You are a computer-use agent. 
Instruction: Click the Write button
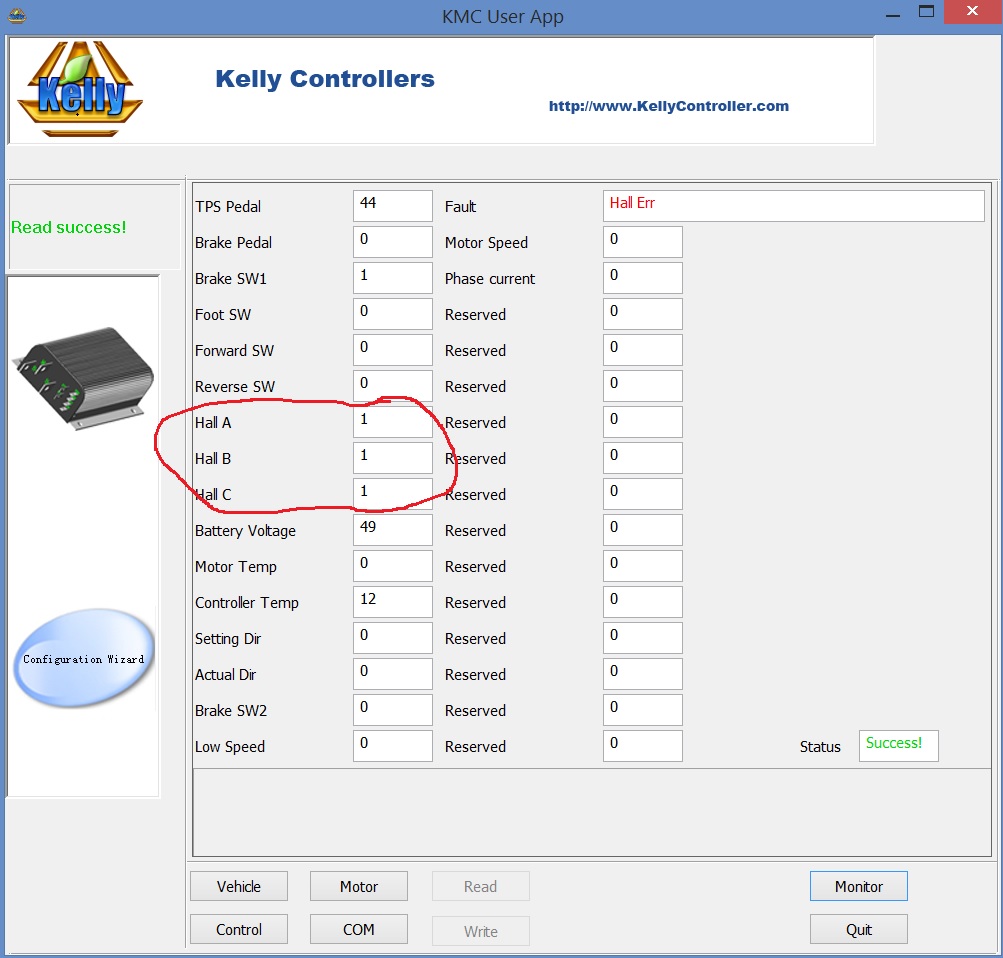[480, 931]
